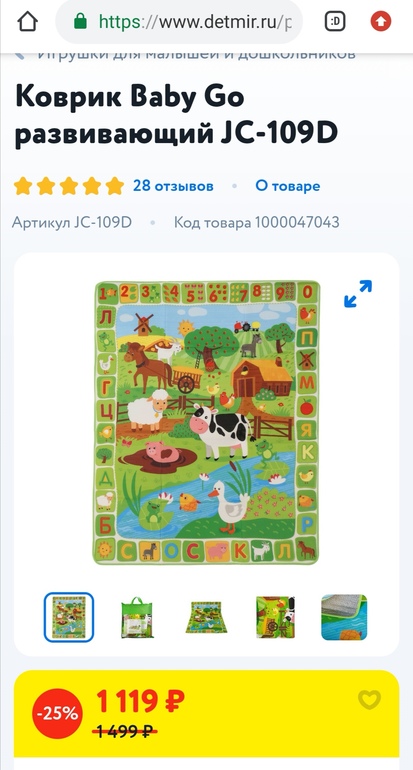This screenshot has width=413, height=770.
Task: Tap the main farm mat image
Action: tap(206, 422)
